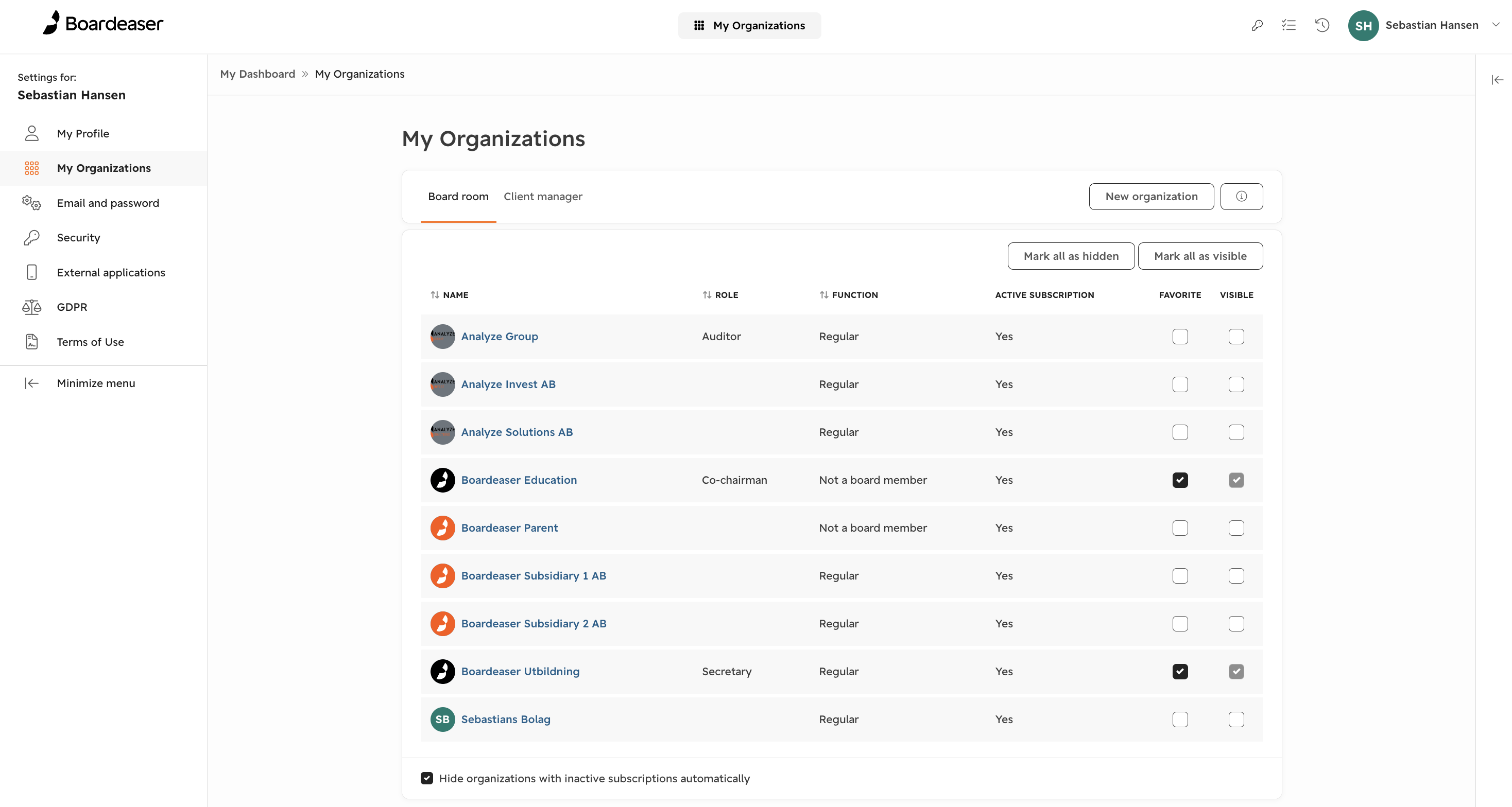Mark Boardeaser Parent as favorite
Image resolution: width=1512 pixels, height=807 pixels.
[1180, 528]
